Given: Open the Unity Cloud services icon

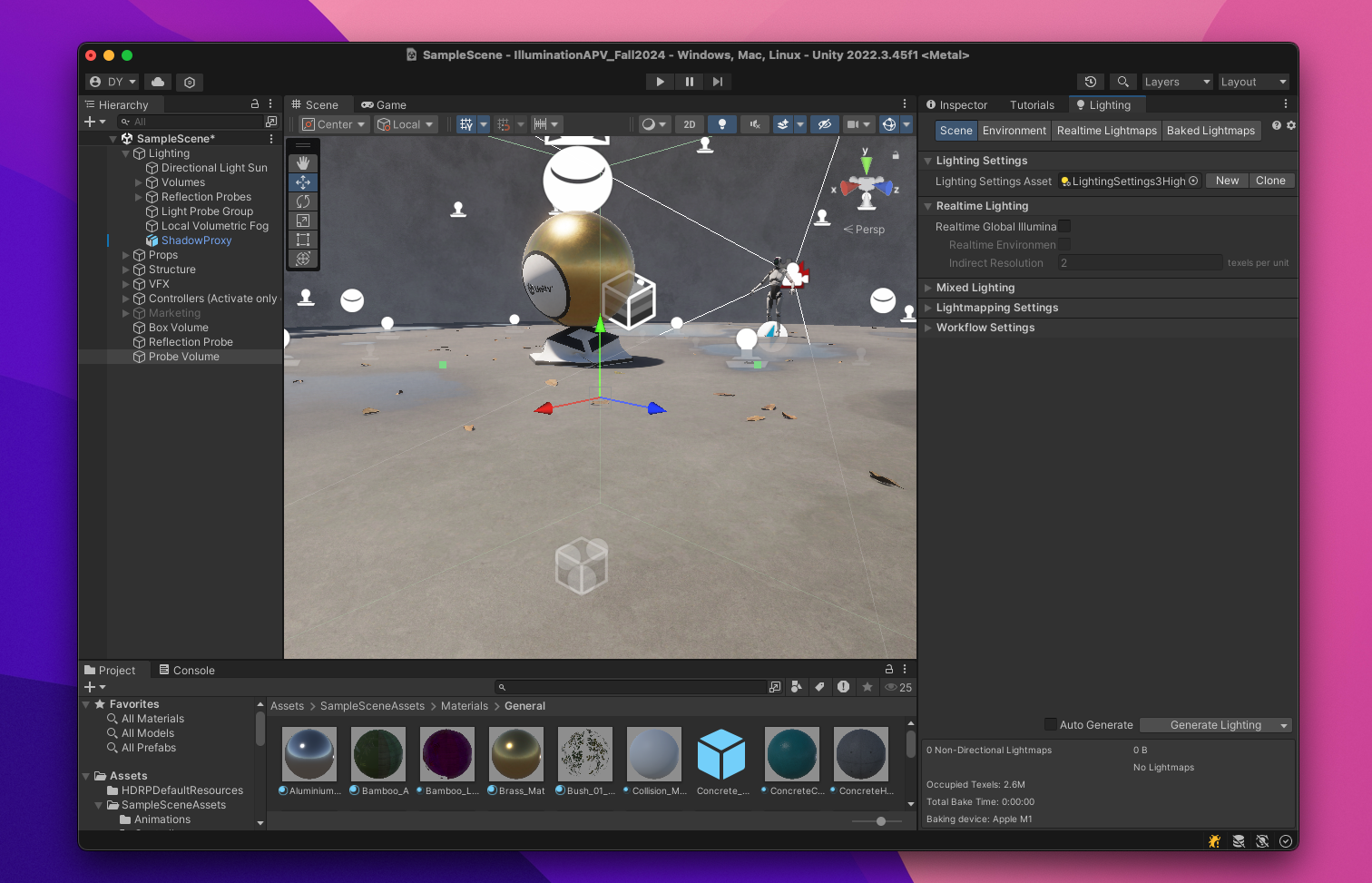Looking at the screenshot, I should point(158,82).
